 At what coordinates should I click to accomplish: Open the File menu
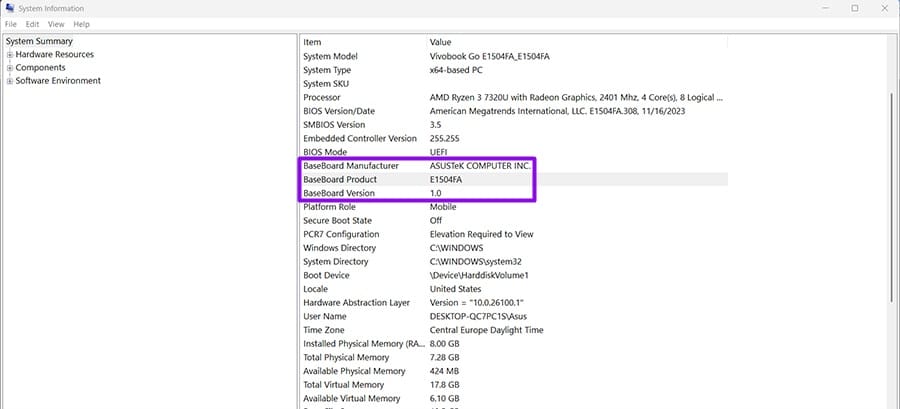coord(10,24)
